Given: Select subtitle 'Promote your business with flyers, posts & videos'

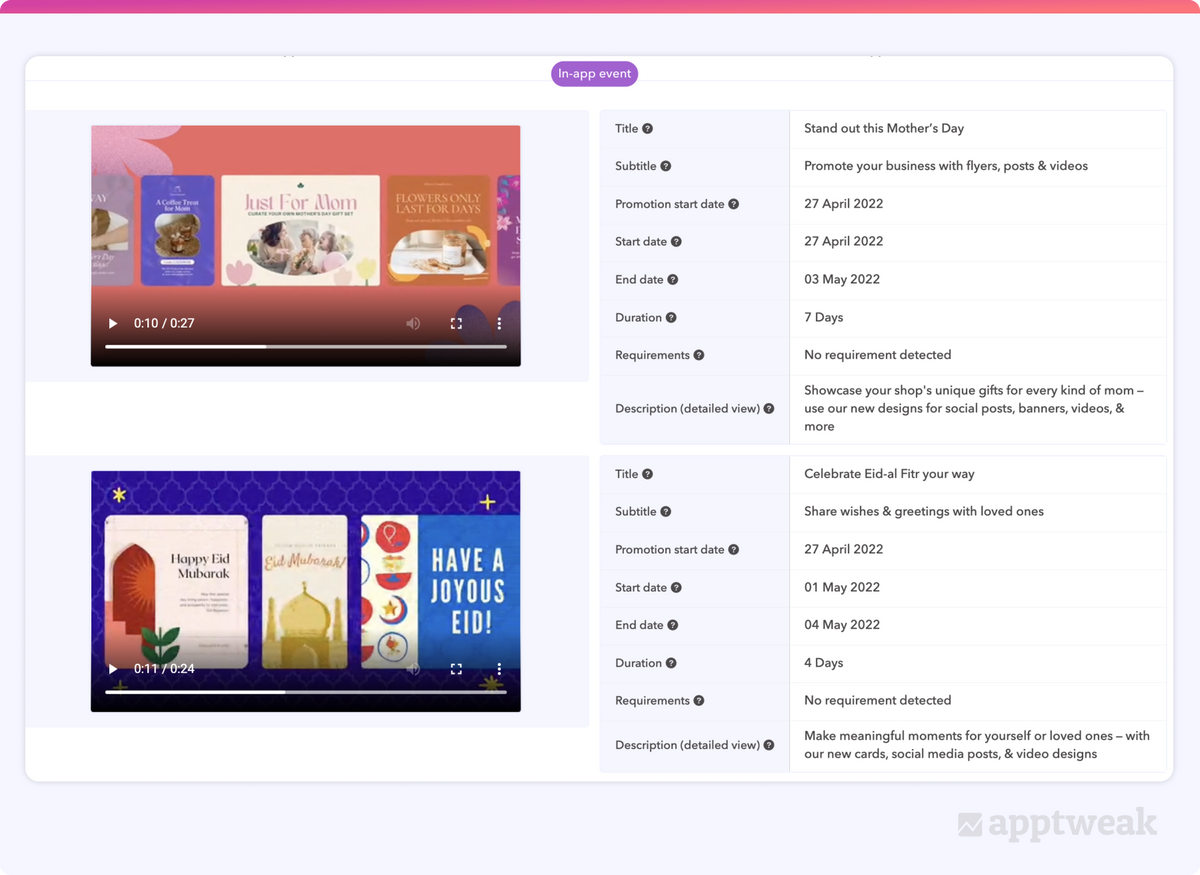Looking at the screenshot, I should click(x=946, y=166).
